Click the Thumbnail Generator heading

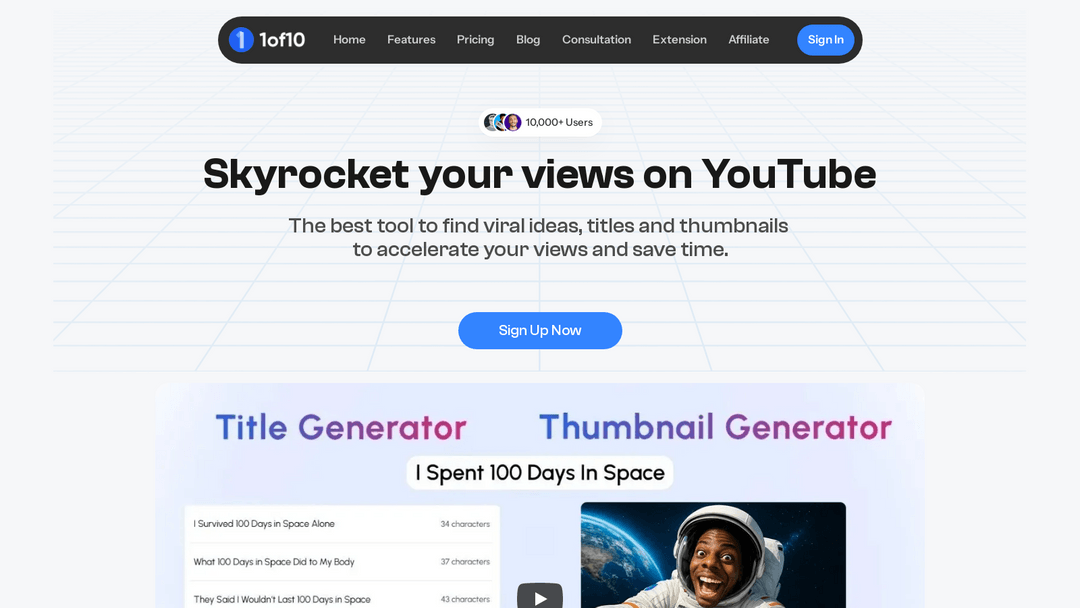tap(715, 428)
